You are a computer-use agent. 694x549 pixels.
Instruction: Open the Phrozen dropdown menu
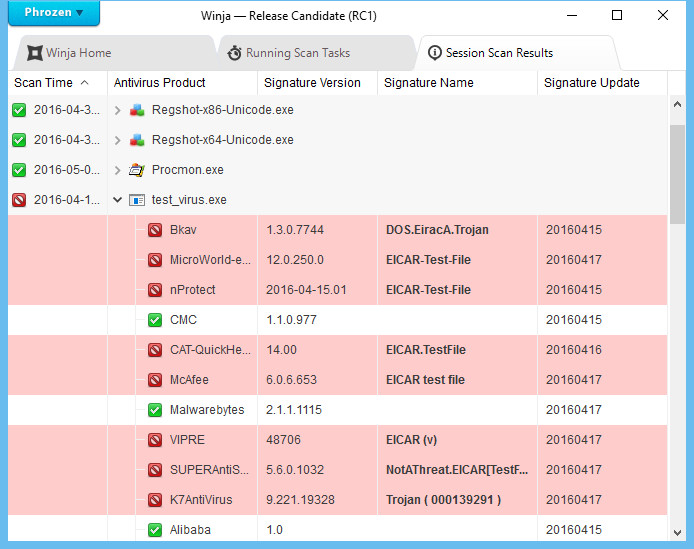tap(54, 12)
